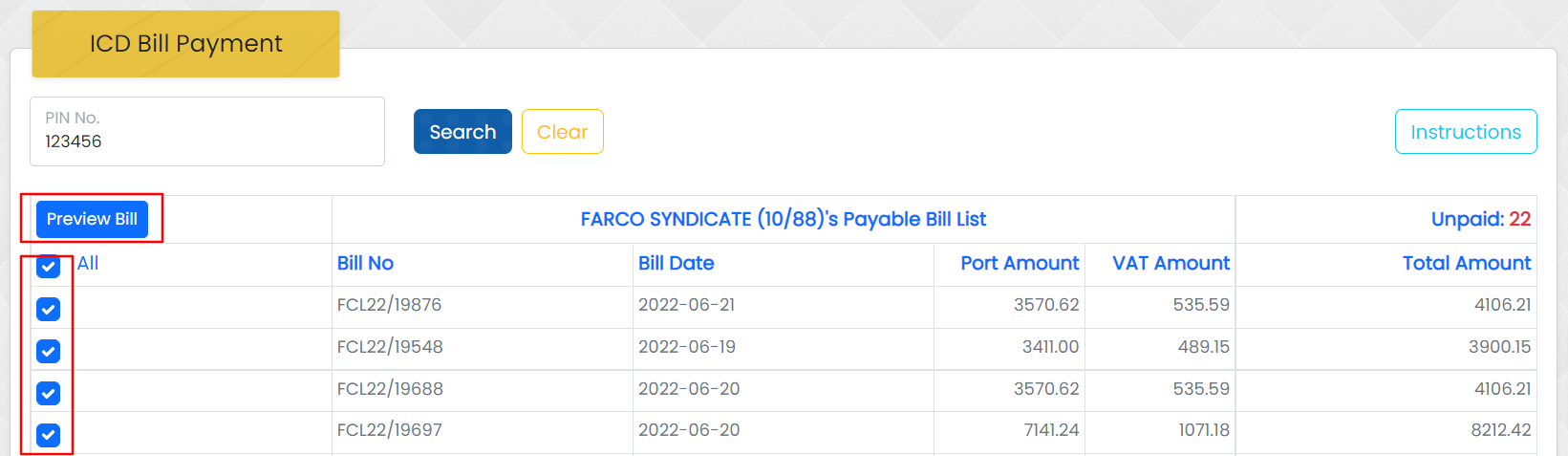Viewport: 1568px width, 456px height.
Task: Click the Bill No column header
Action: click(x=365, y=264)
